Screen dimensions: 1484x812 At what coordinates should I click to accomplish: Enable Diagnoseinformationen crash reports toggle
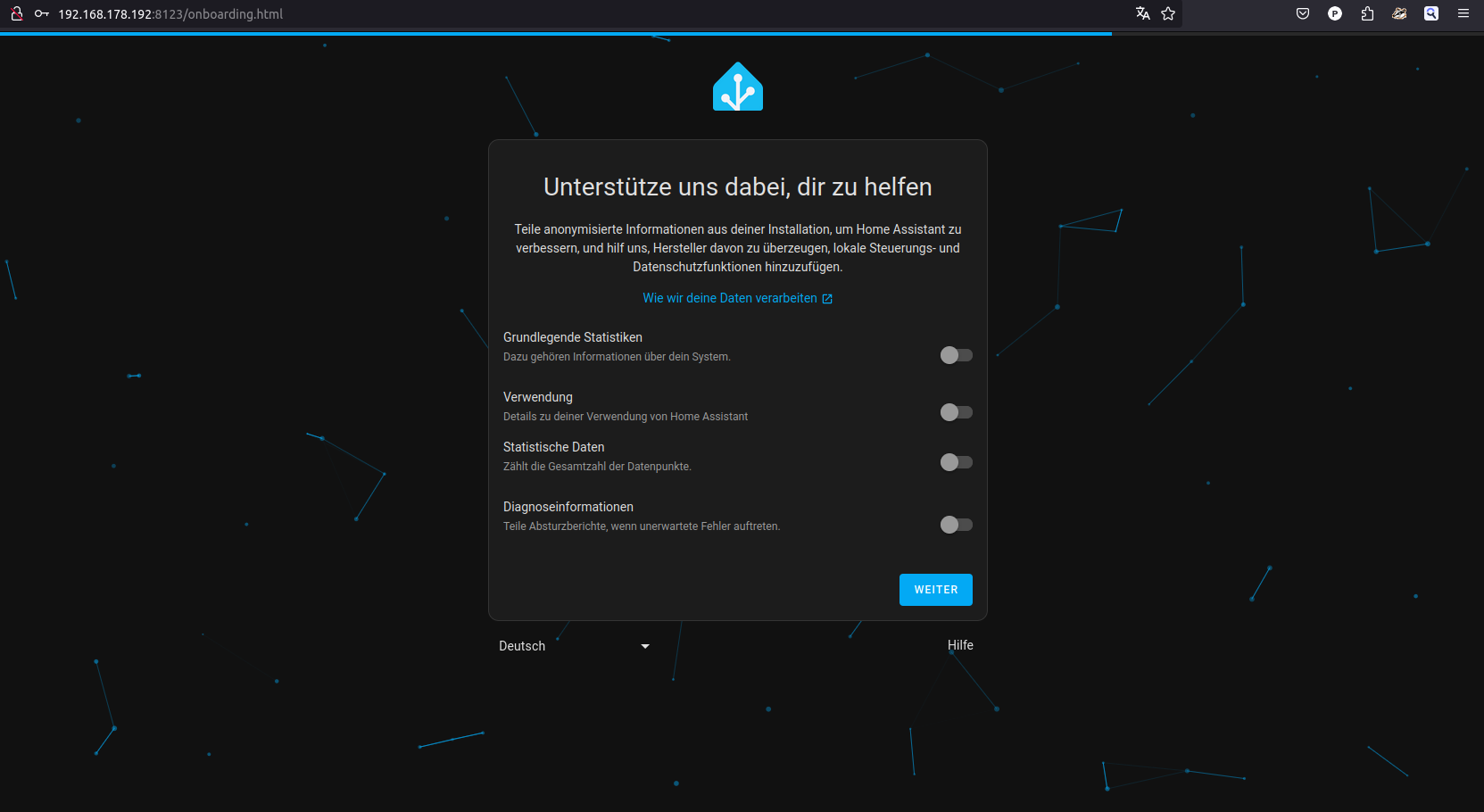pos(956,525)
